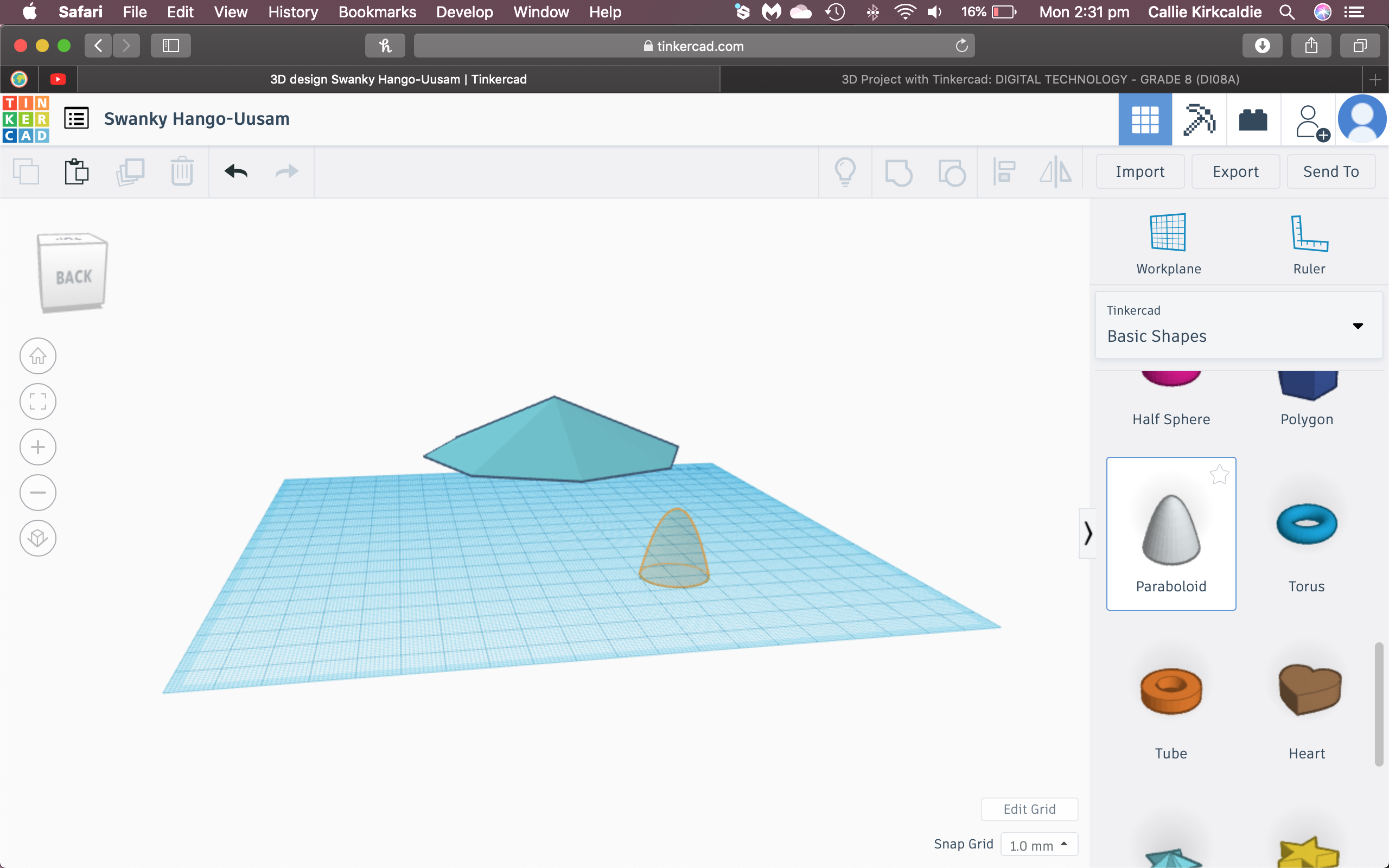Screen dimensions: 1389x868
Task: Show Safari tab overview
Action: 1360,46
